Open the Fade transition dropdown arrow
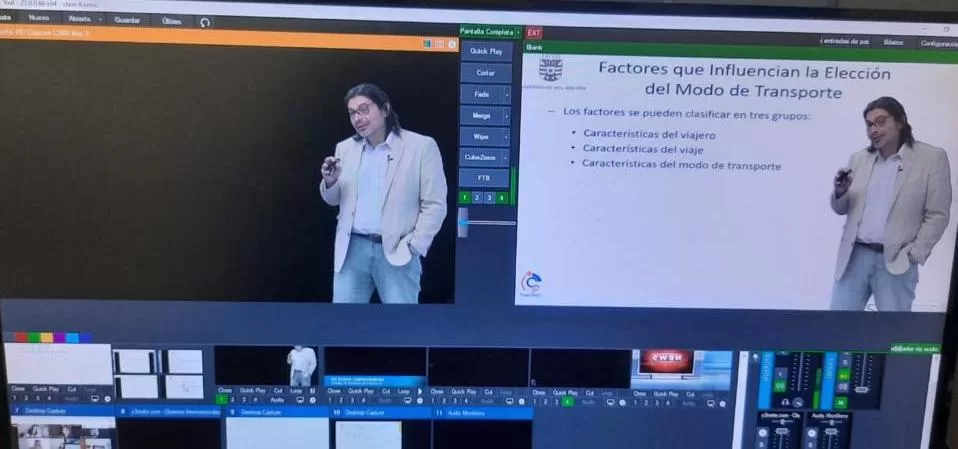 tap(506, 94)
